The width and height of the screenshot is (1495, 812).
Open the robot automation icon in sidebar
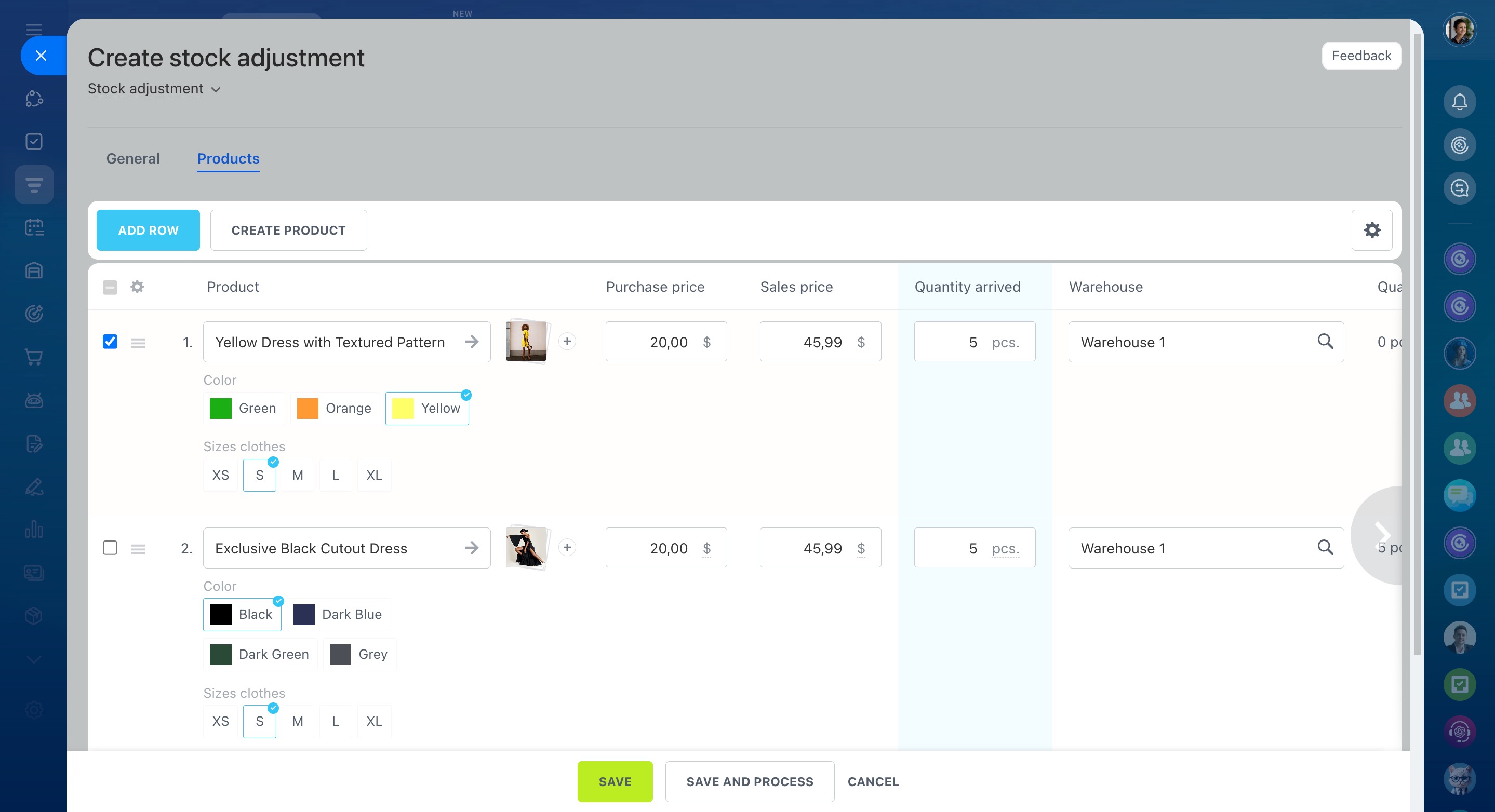pos(34,400)
